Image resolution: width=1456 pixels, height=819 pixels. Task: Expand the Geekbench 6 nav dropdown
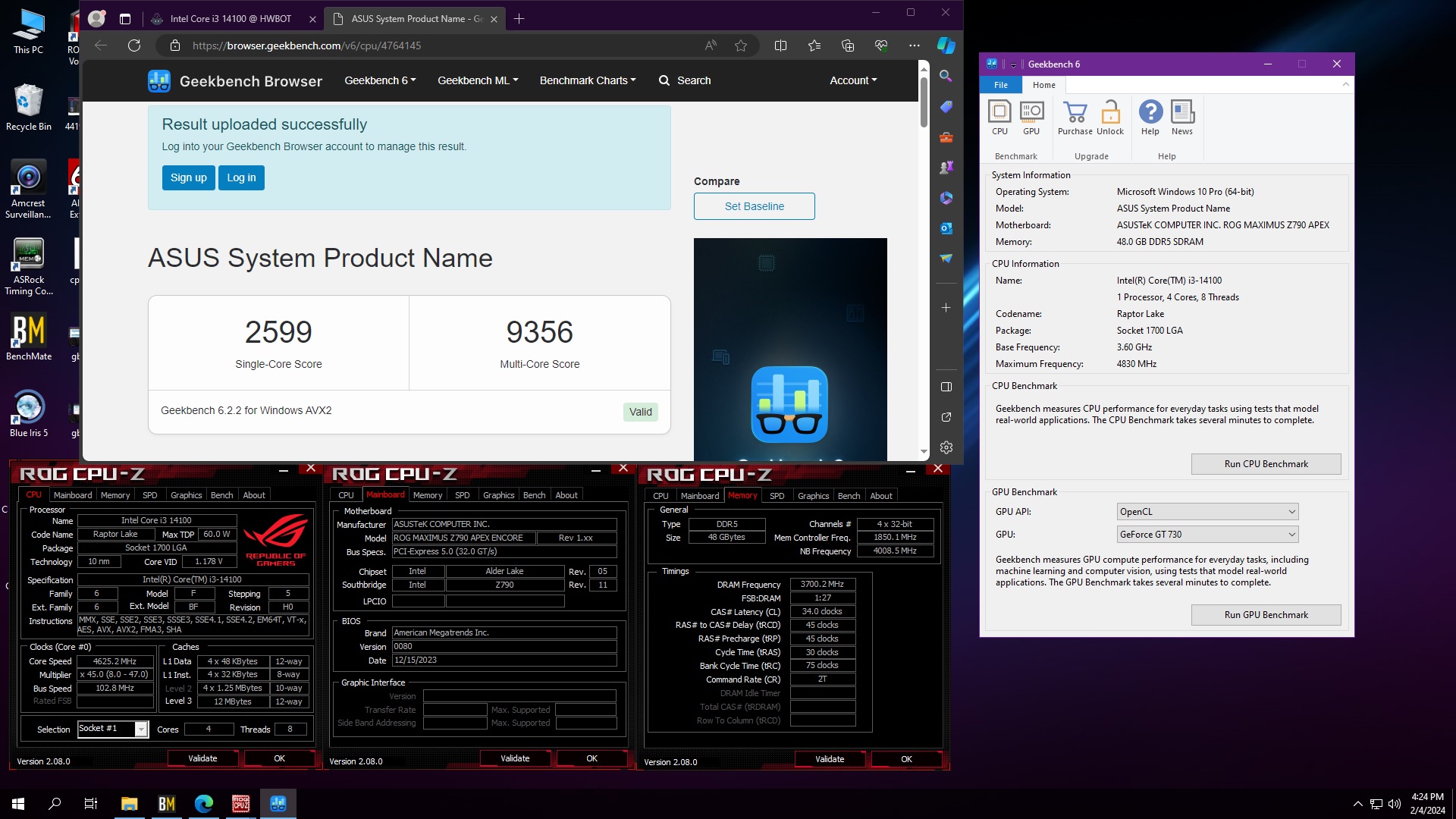[x=380, y=80]
